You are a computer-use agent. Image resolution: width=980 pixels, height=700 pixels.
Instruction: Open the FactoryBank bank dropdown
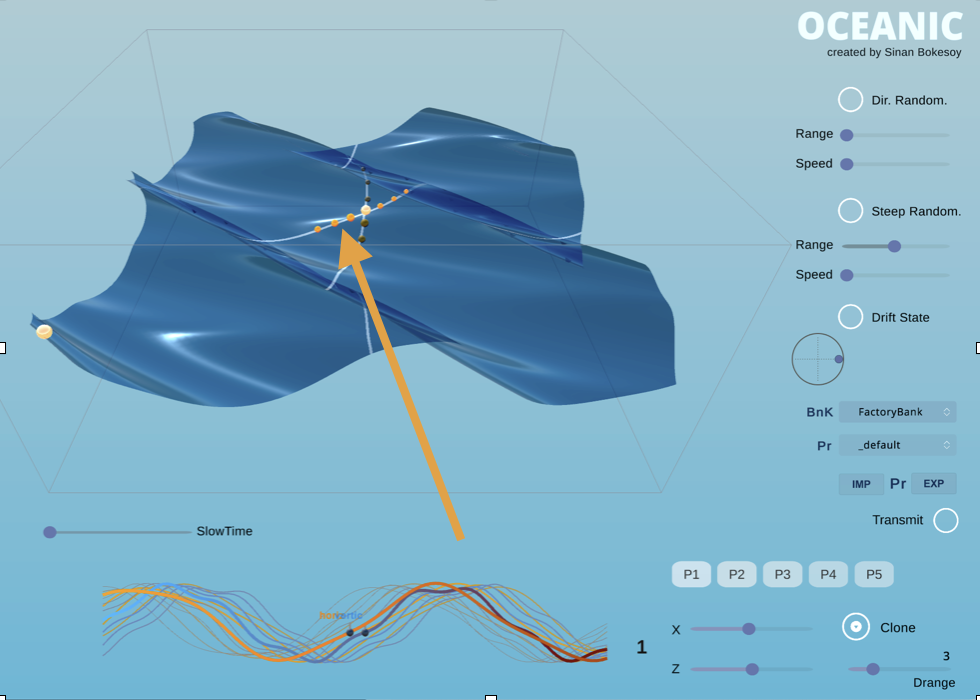point(897,411)
